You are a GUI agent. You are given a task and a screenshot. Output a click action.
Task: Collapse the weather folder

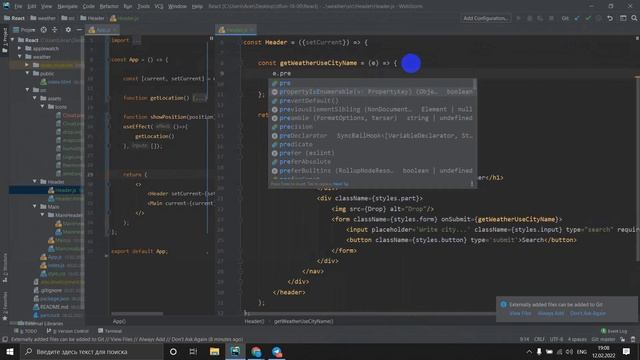coord(20,57)
